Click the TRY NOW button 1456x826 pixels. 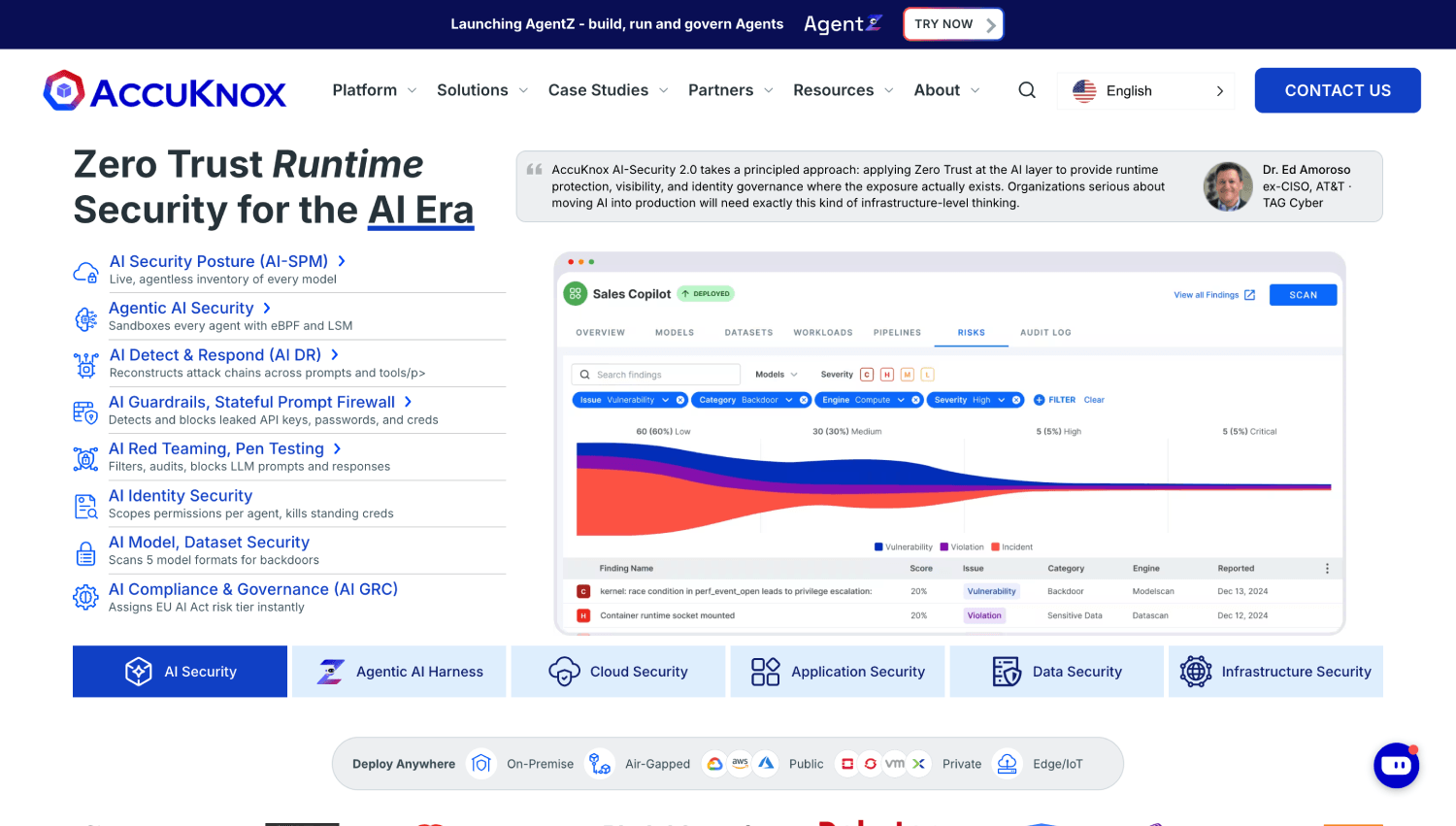953,24
